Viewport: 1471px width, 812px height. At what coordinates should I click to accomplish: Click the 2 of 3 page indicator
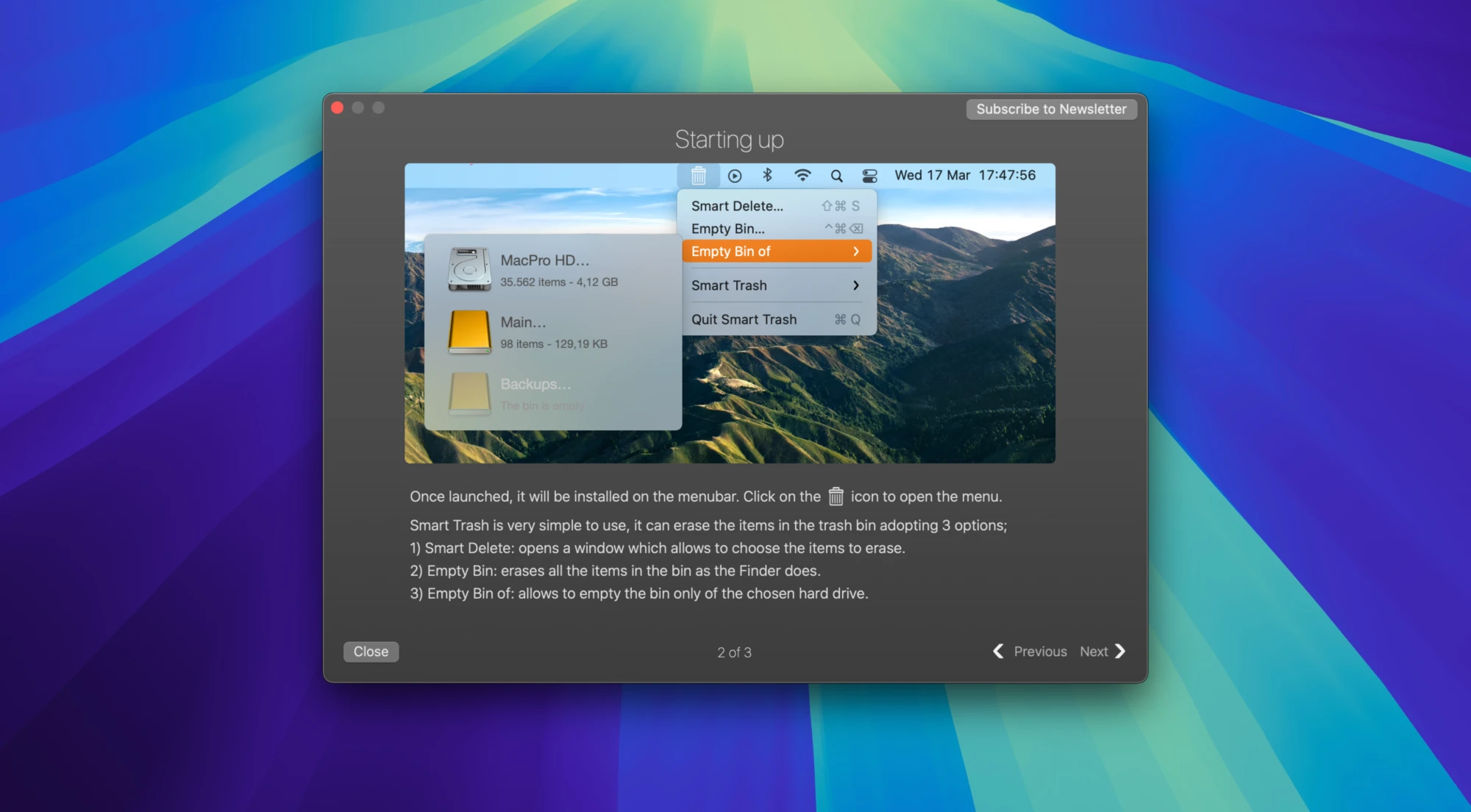coord(733,652)
